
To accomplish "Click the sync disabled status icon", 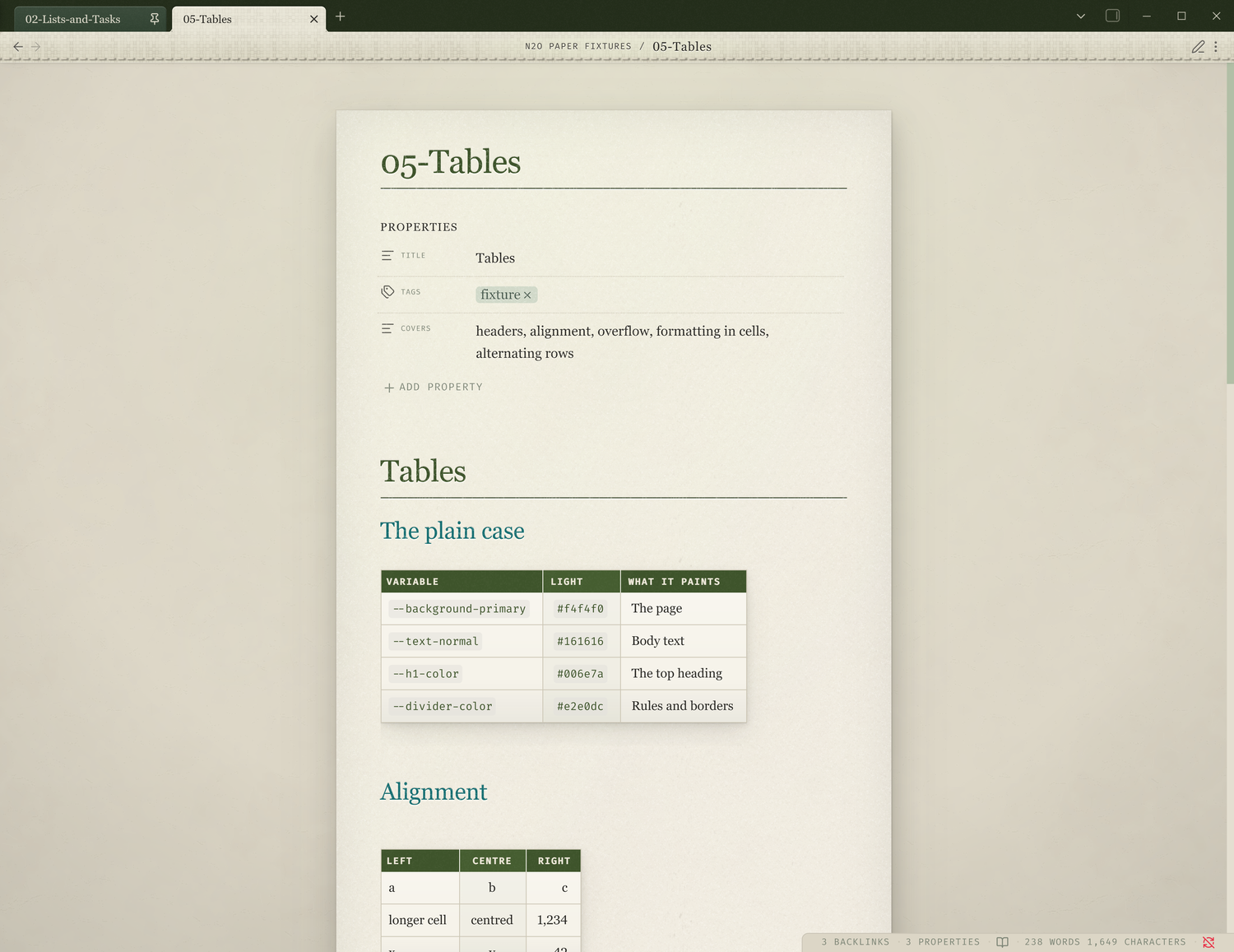I will point(1208,942).
